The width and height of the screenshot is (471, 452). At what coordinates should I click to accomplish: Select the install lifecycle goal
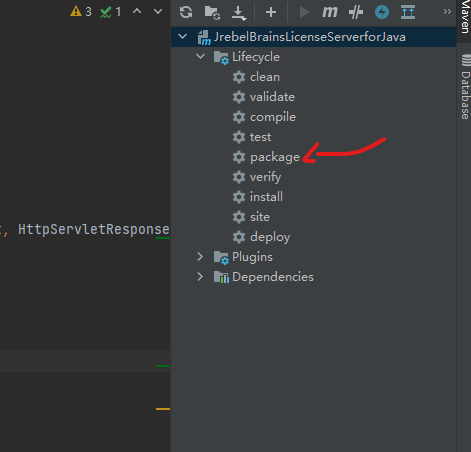266,197
